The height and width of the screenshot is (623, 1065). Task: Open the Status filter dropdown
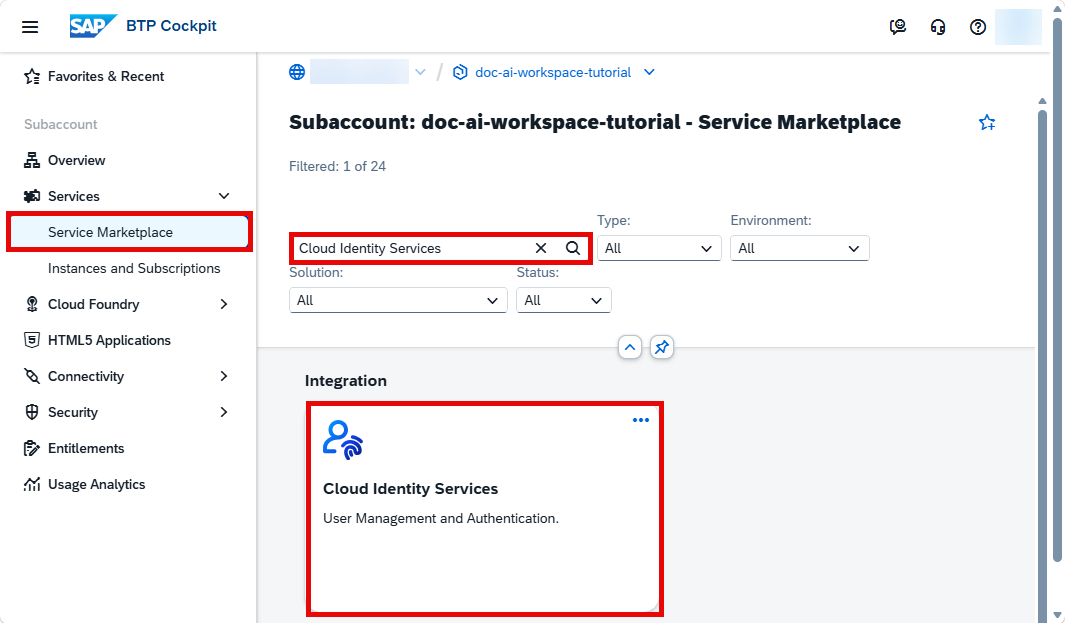click(x=564, y=300)
